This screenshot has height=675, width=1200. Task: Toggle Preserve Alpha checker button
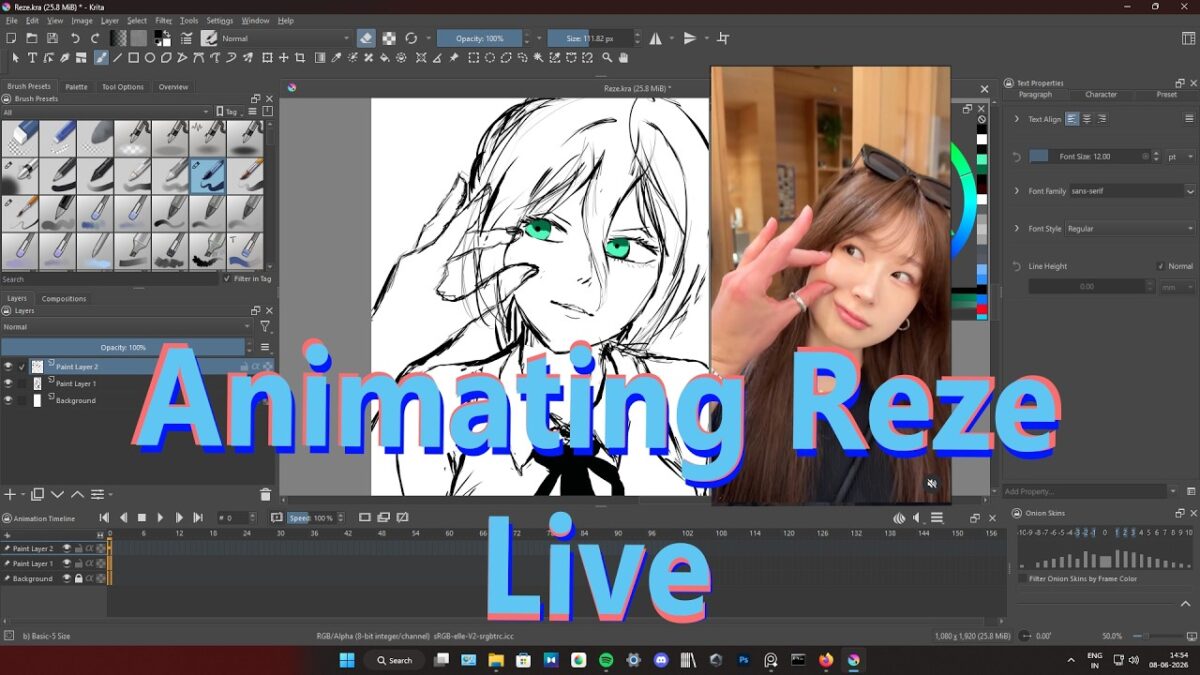pos(389,38)
